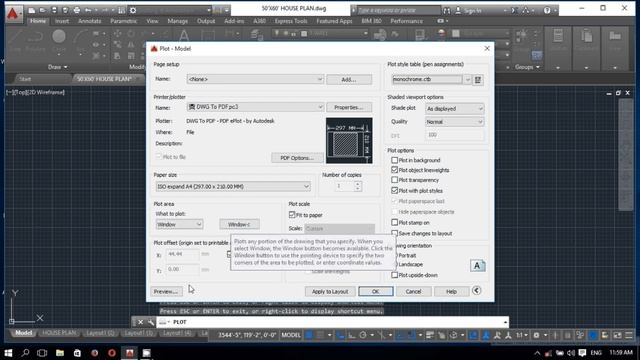640x360 pixels.
Task: Click the keyword search field in title bar
Action: [x=398, y=11]
